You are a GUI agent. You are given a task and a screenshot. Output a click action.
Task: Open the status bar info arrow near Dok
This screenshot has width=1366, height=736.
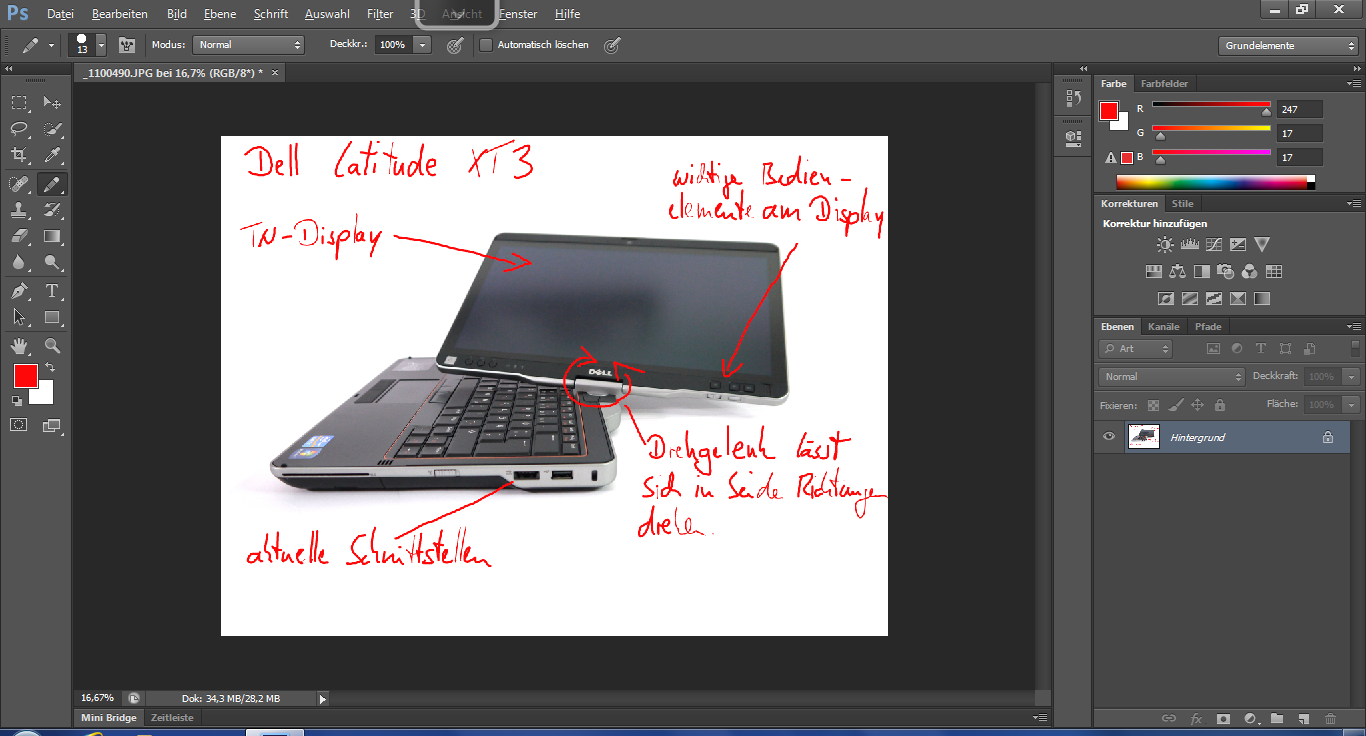322,699
